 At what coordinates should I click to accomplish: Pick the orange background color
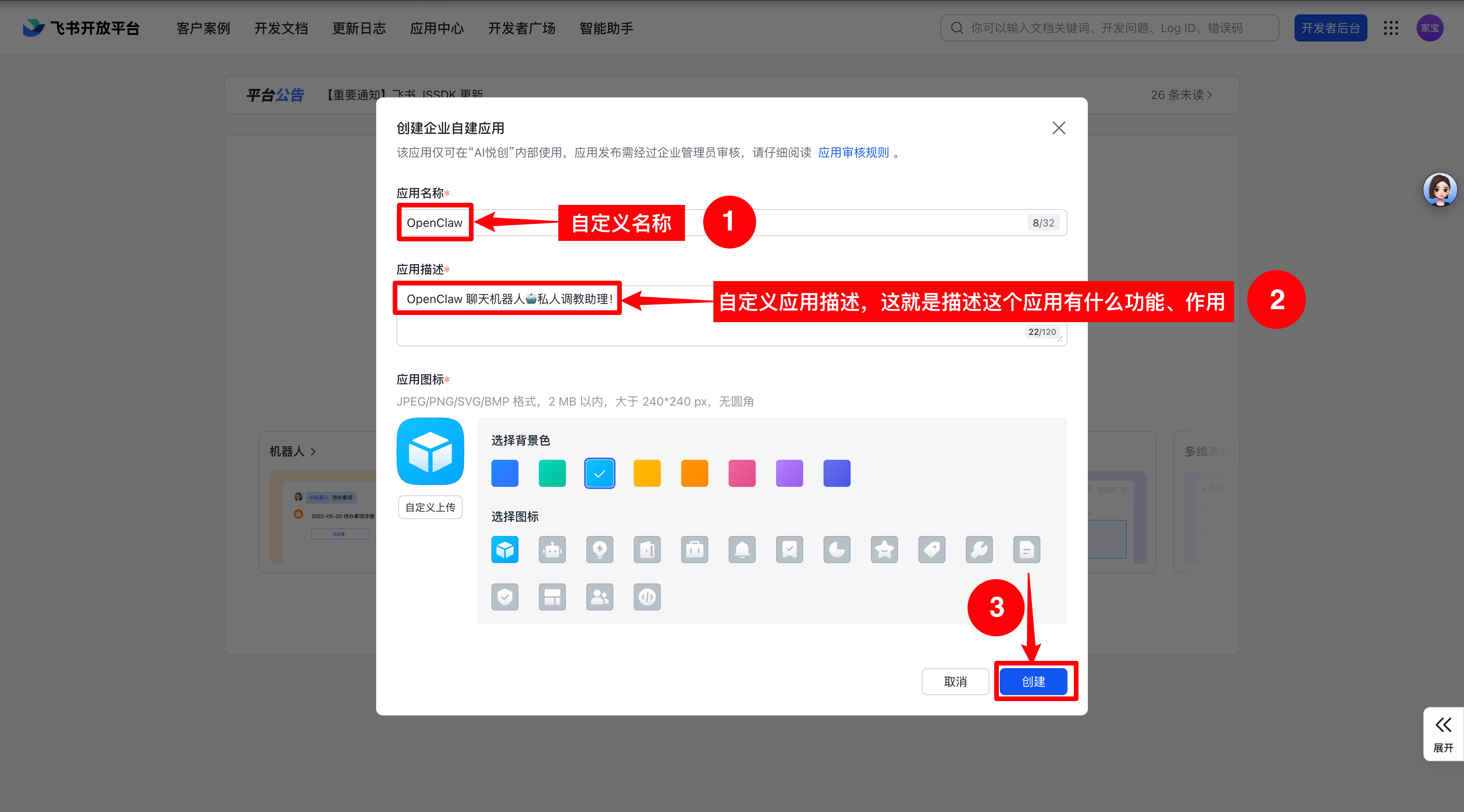(x=694, y=473)
